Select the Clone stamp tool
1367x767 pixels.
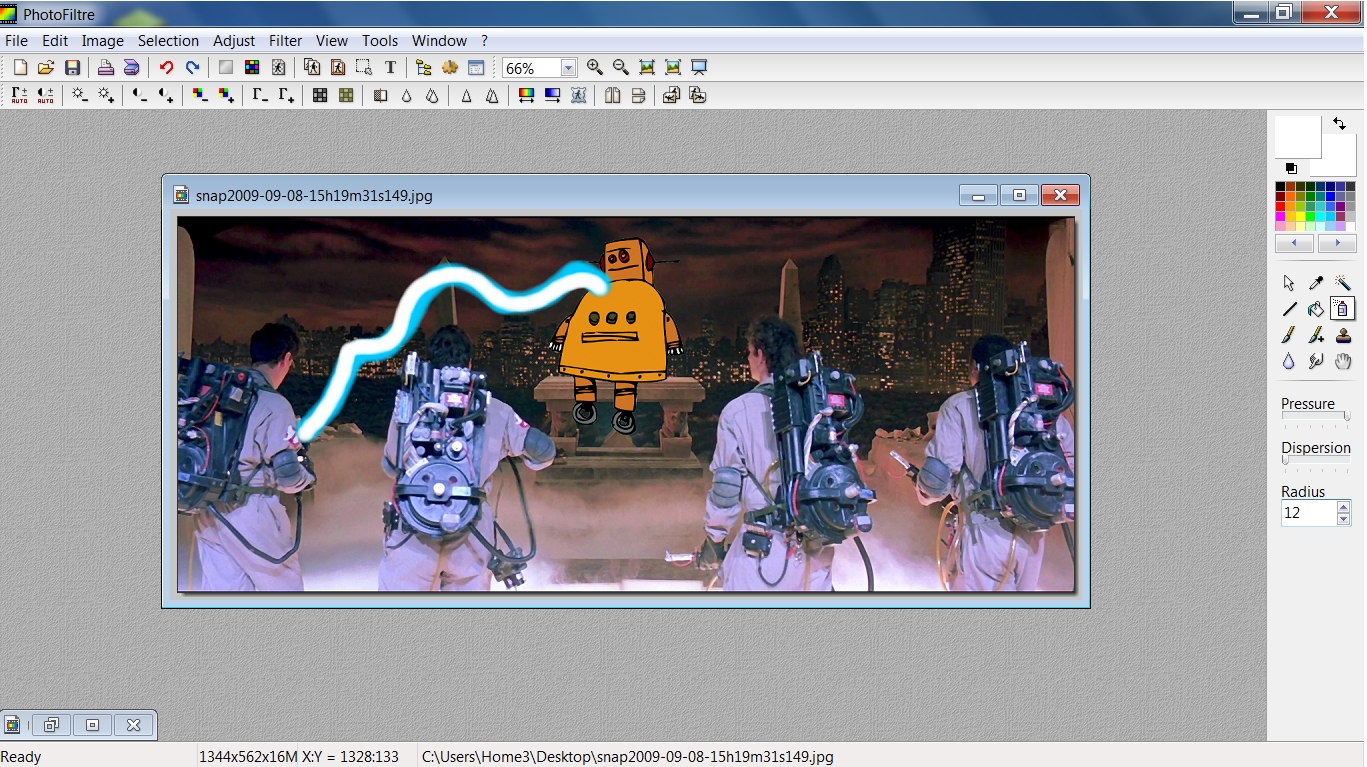click(1343, 335)
